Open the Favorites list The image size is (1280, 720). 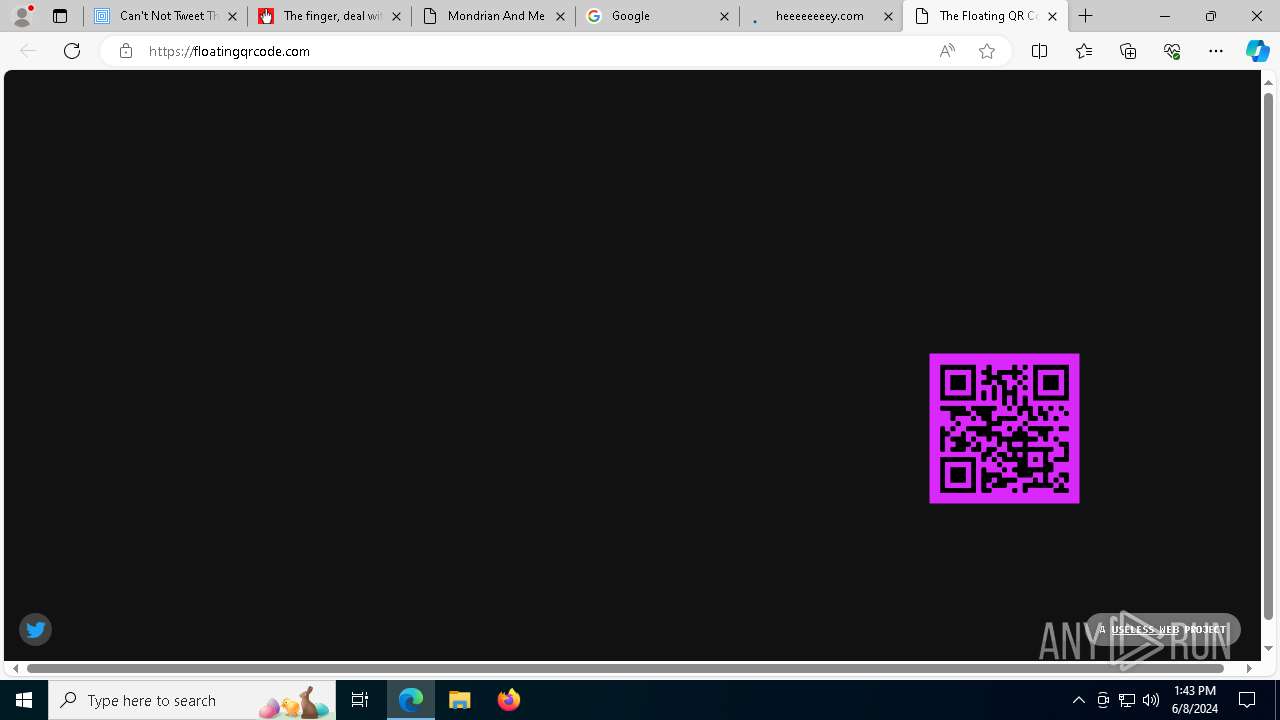tap(1083, 51)
